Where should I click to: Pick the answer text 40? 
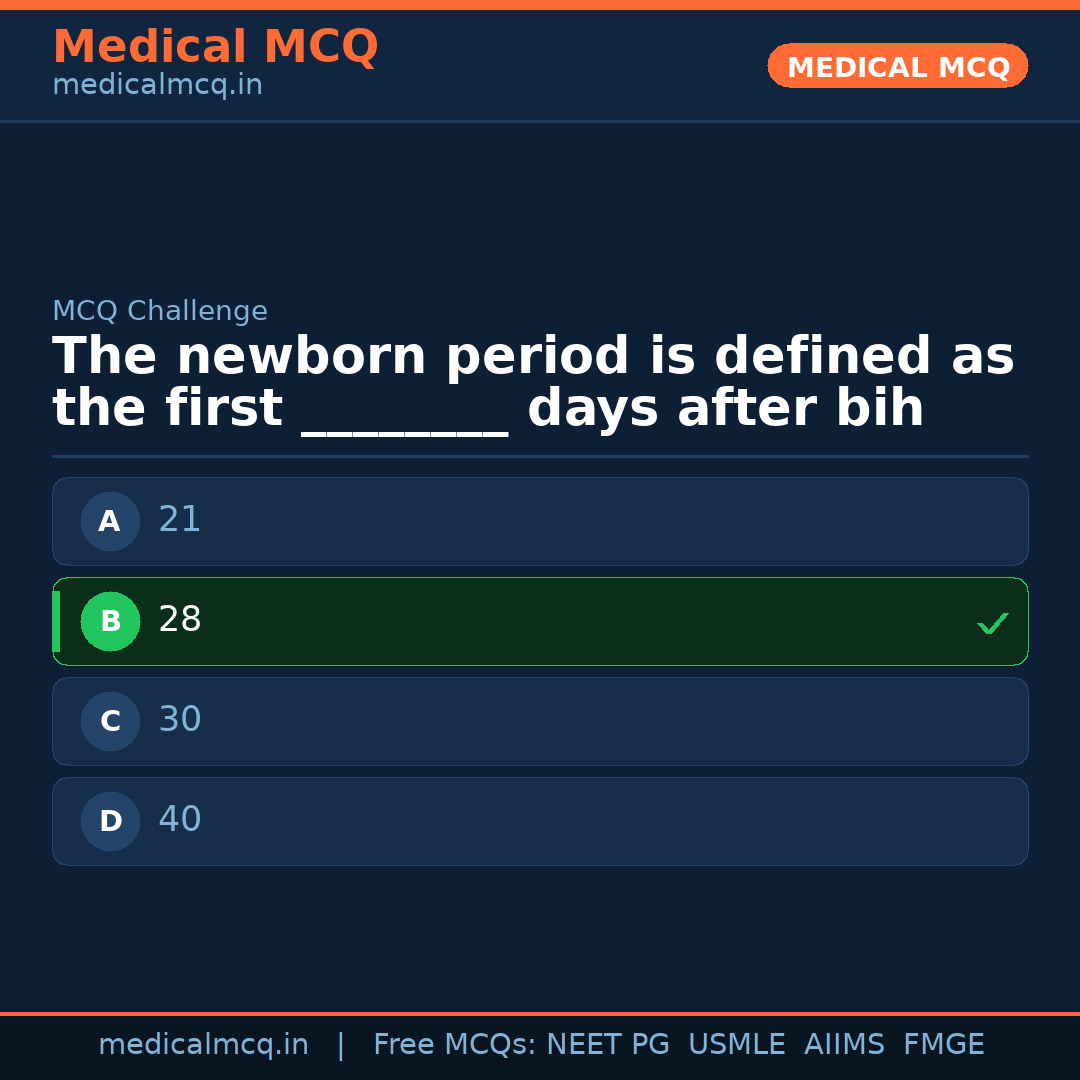[180, 820]
